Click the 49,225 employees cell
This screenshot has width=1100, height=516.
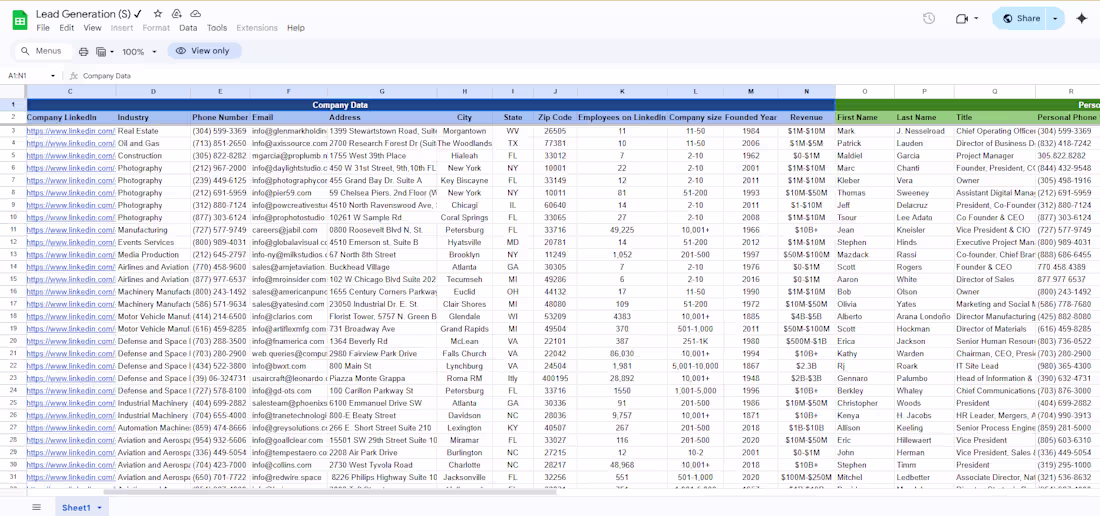tap(622, 230)
